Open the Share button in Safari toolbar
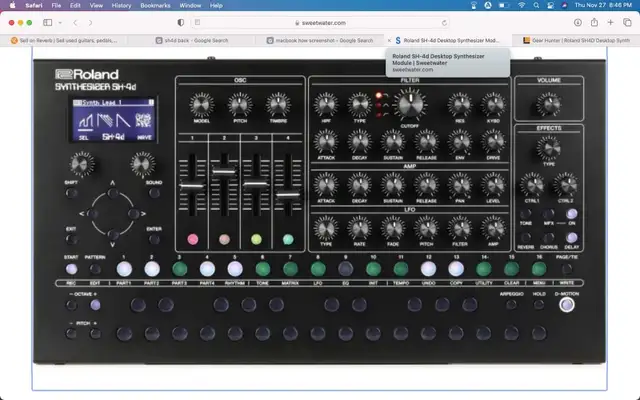 click(594, 22)
